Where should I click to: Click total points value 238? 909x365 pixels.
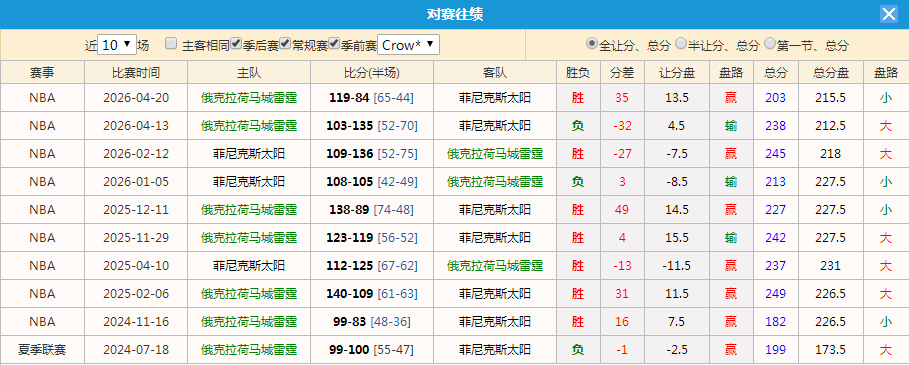776,126
